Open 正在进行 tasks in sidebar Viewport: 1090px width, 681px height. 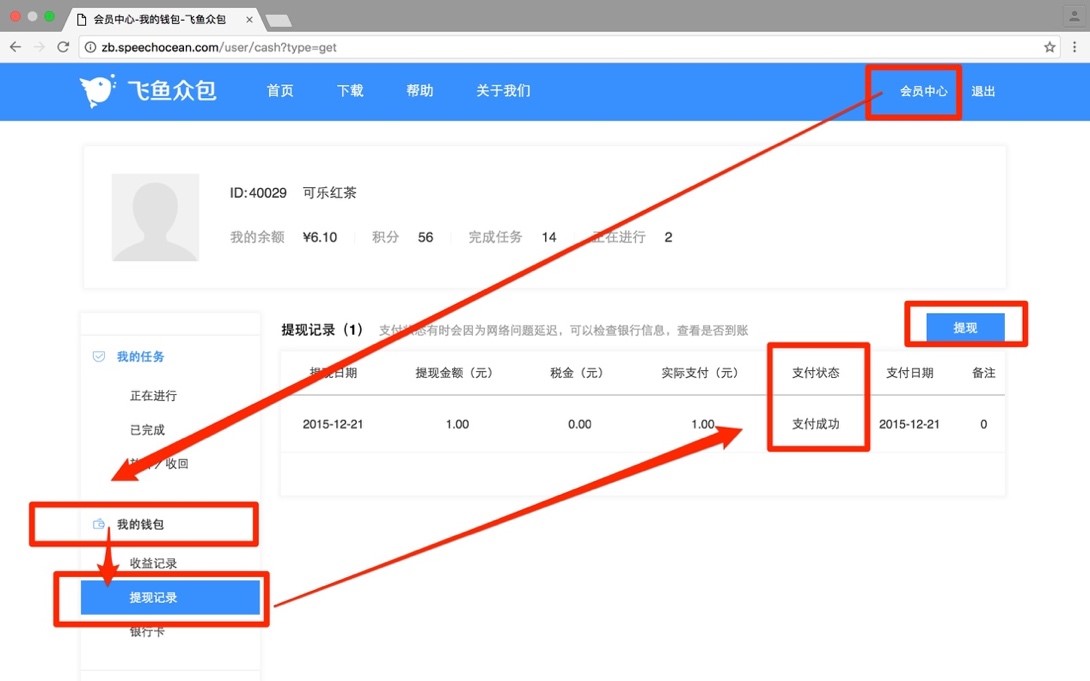(154, 395)
